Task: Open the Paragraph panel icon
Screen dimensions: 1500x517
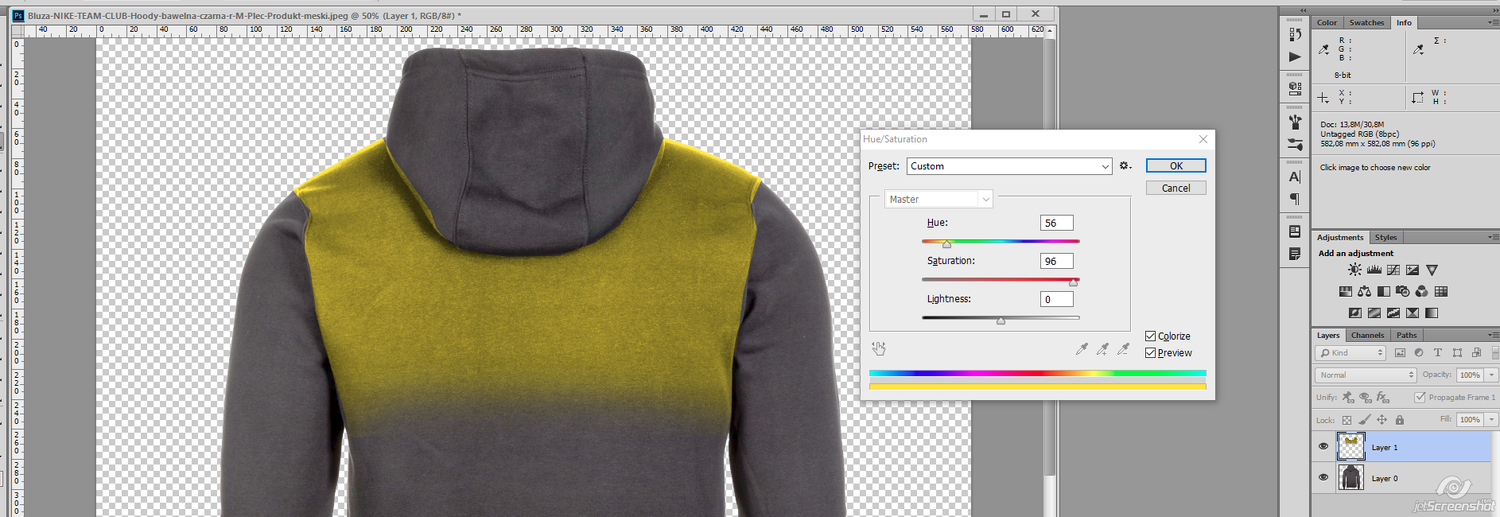Action: (1295, 199)
